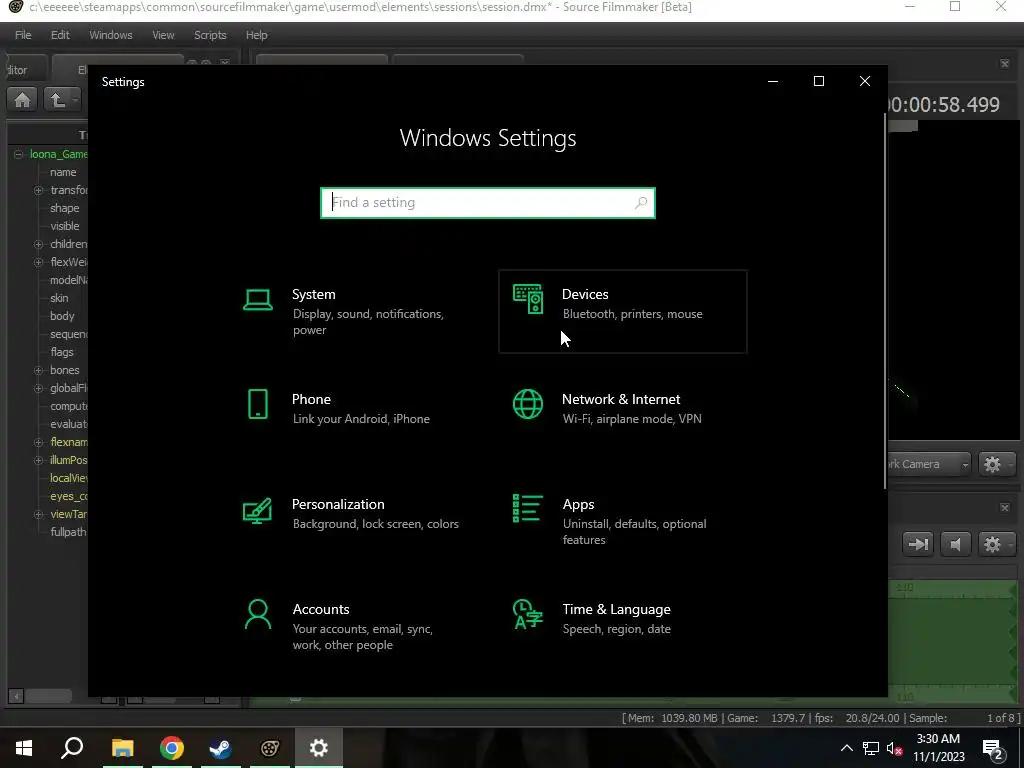Viewport: 1024px width, 768px height.
Task: Open Devices settings category
Action: point(622,312)
